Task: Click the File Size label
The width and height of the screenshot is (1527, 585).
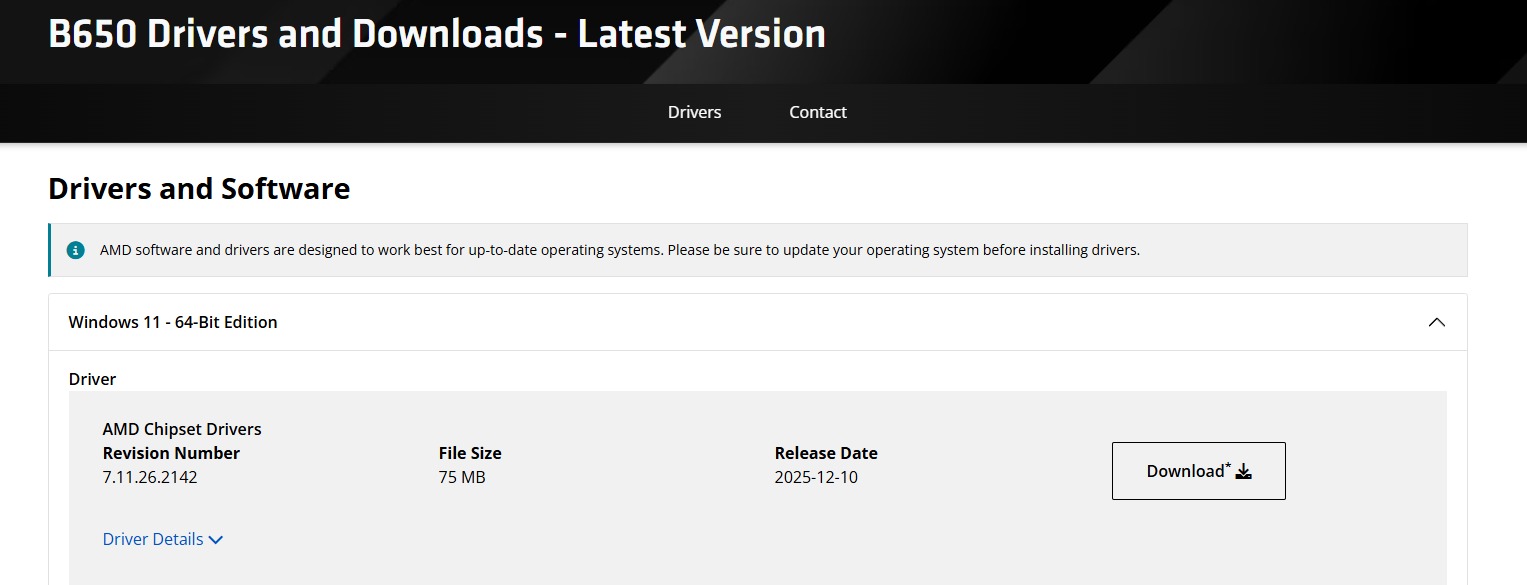Action: tap(470, 453)
